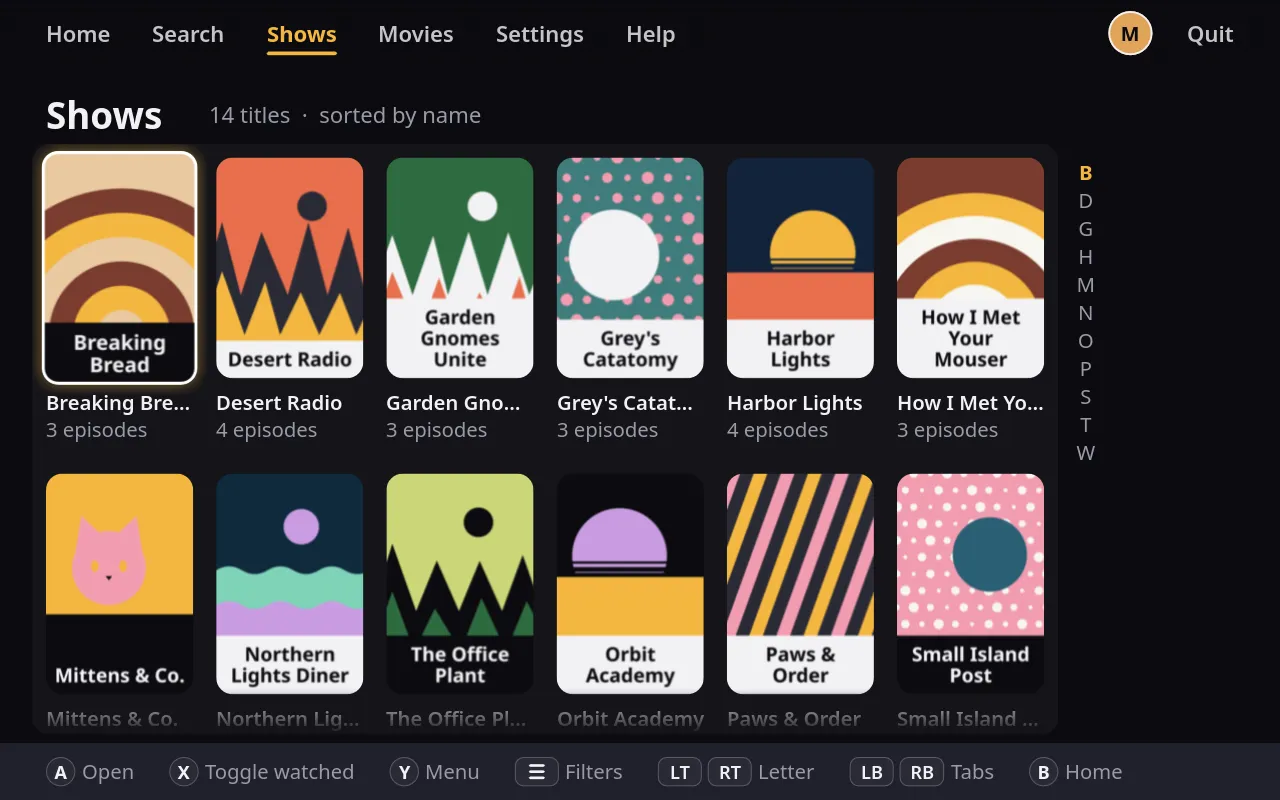Open Filters via hamburger icon
The height and width of the screenshot is (800, 1280).
pos(536,772)
